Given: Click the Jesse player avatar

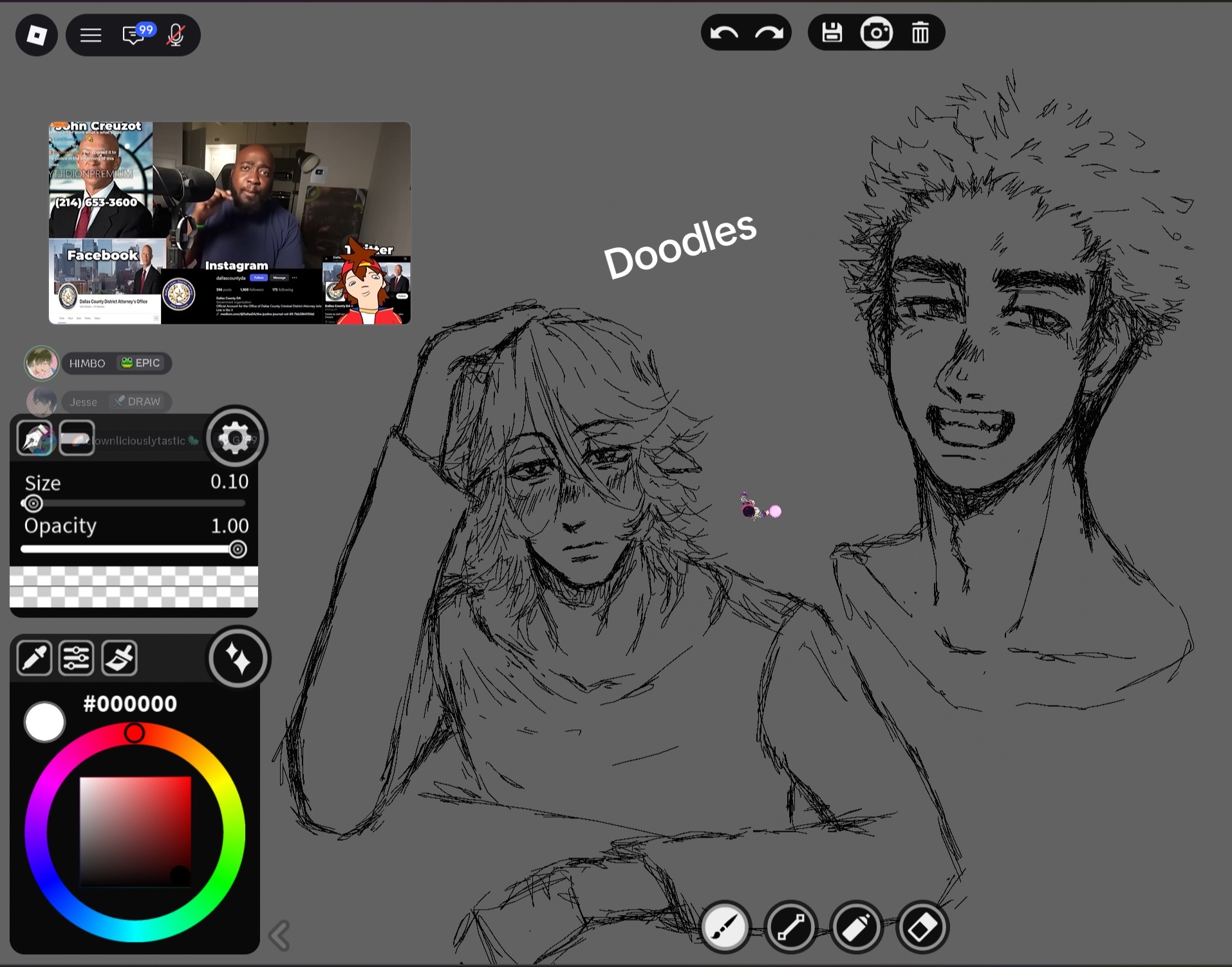Looking at the screenshot, I should tap(41, 402).
